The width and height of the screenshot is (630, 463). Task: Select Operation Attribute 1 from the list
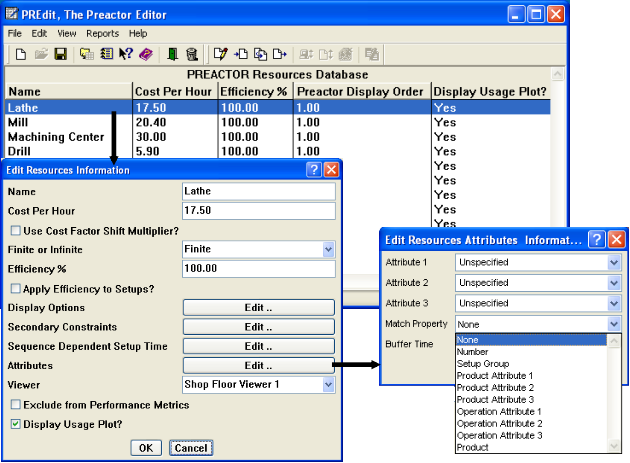tap(531, 412)
